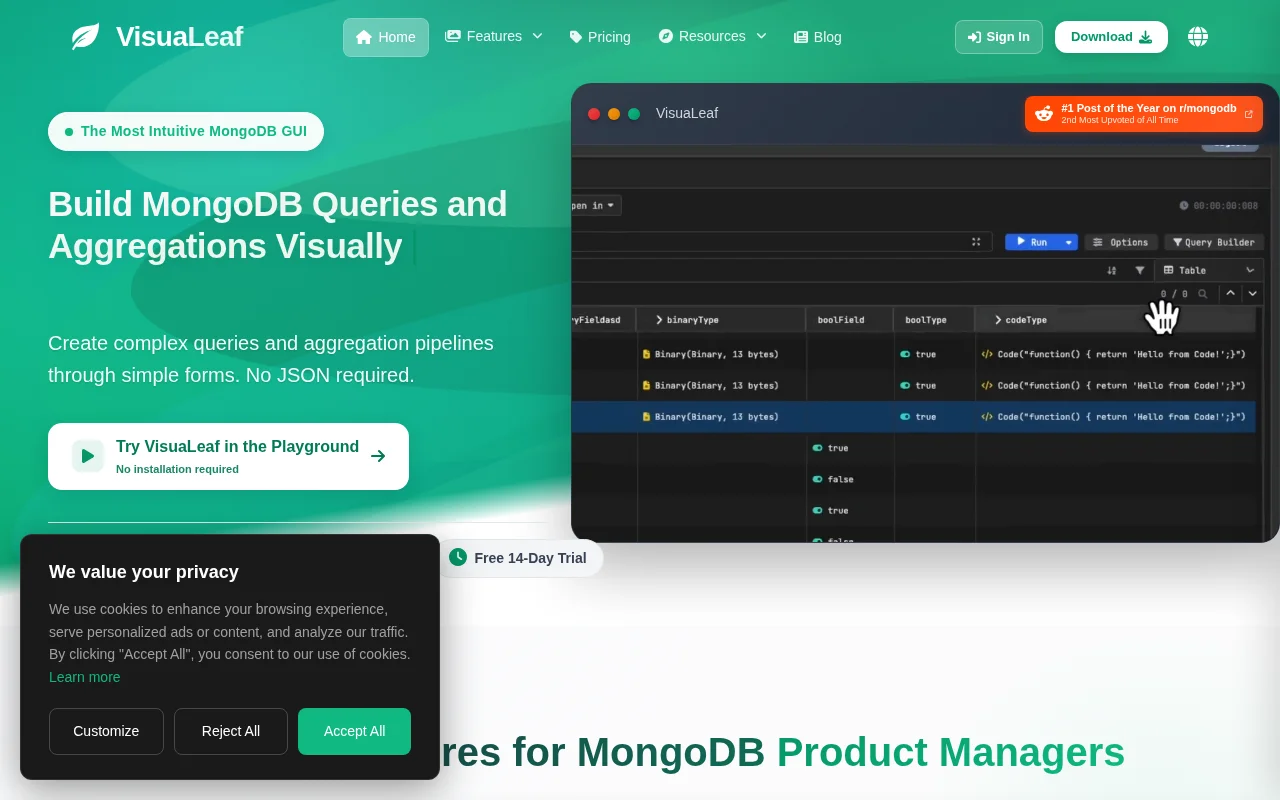Expand the codeType column chevron
Image resolution: width=1280 pixels, height=800 pixels.
point(998,320)
